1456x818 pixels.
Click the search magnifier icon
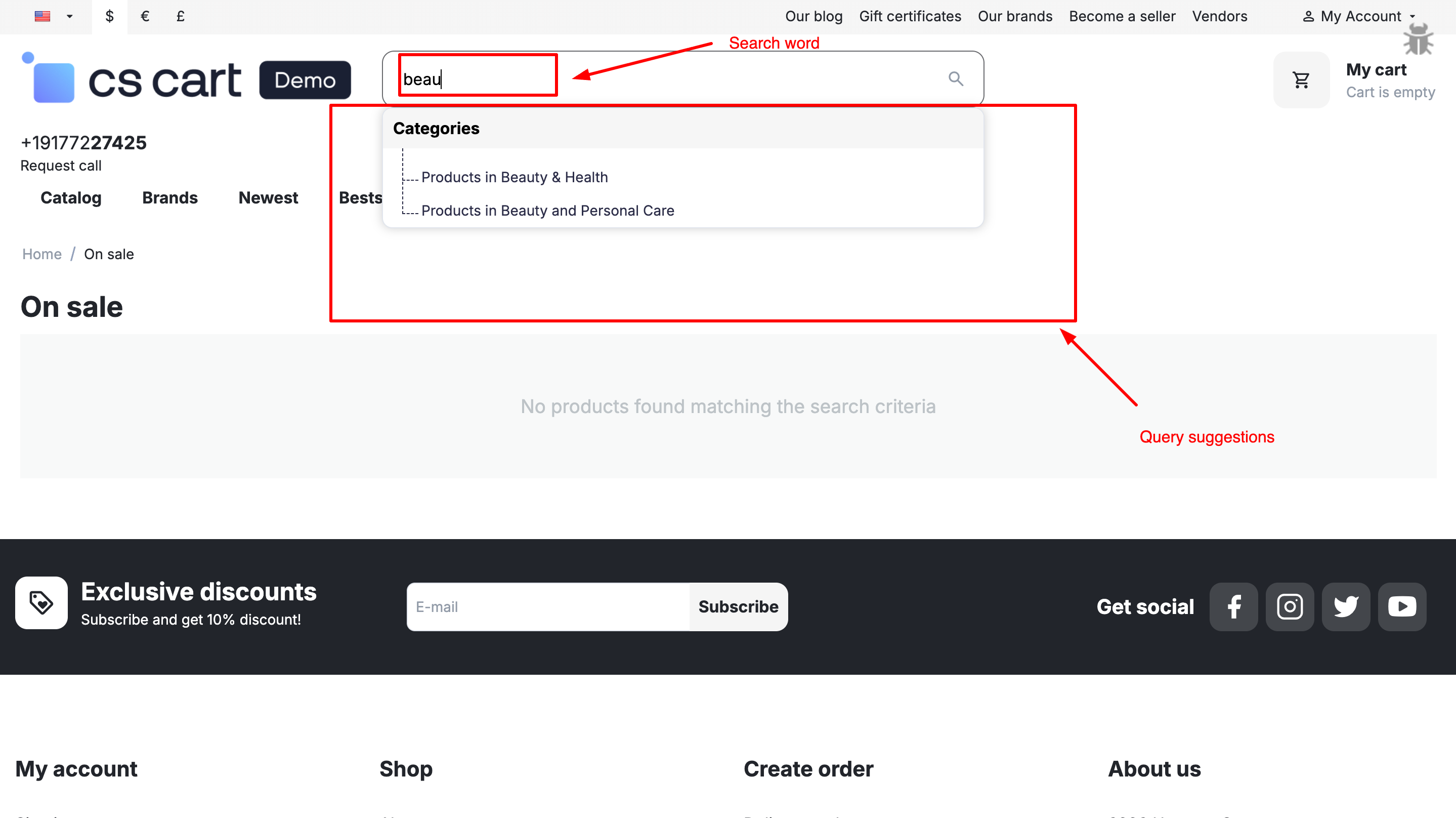[x=955, y=78]
